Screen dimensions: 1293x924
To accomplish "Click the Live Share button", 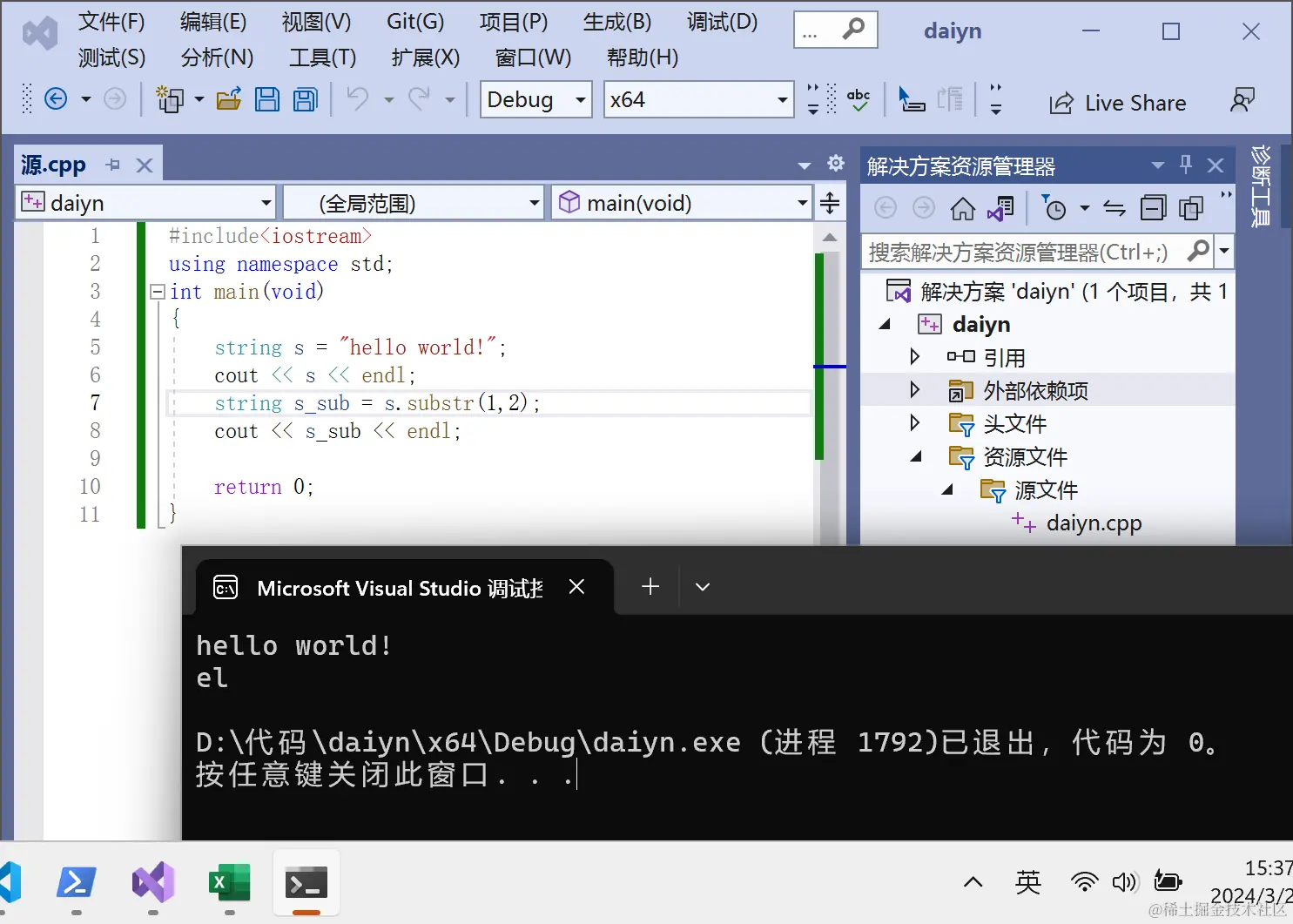I will click(1118, 103).
